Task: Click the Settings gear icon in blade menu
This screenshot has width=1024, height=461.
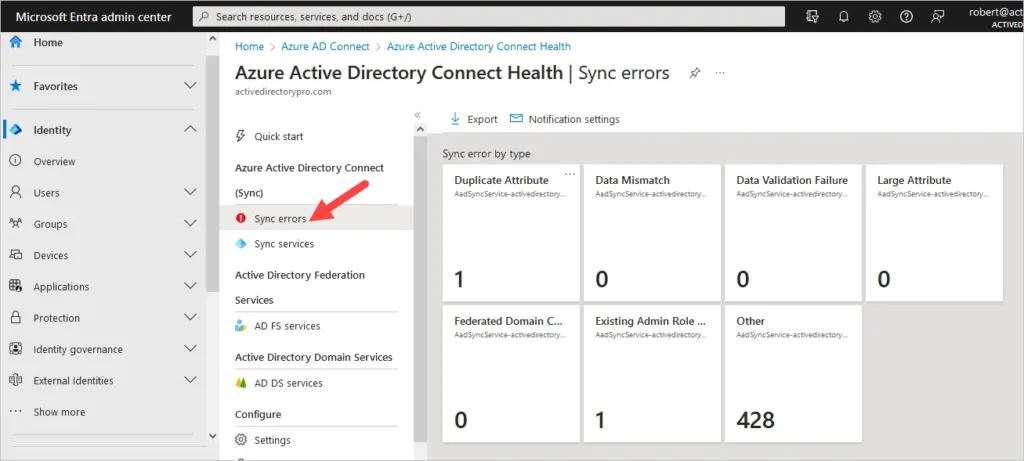Action: coord(241,440)
